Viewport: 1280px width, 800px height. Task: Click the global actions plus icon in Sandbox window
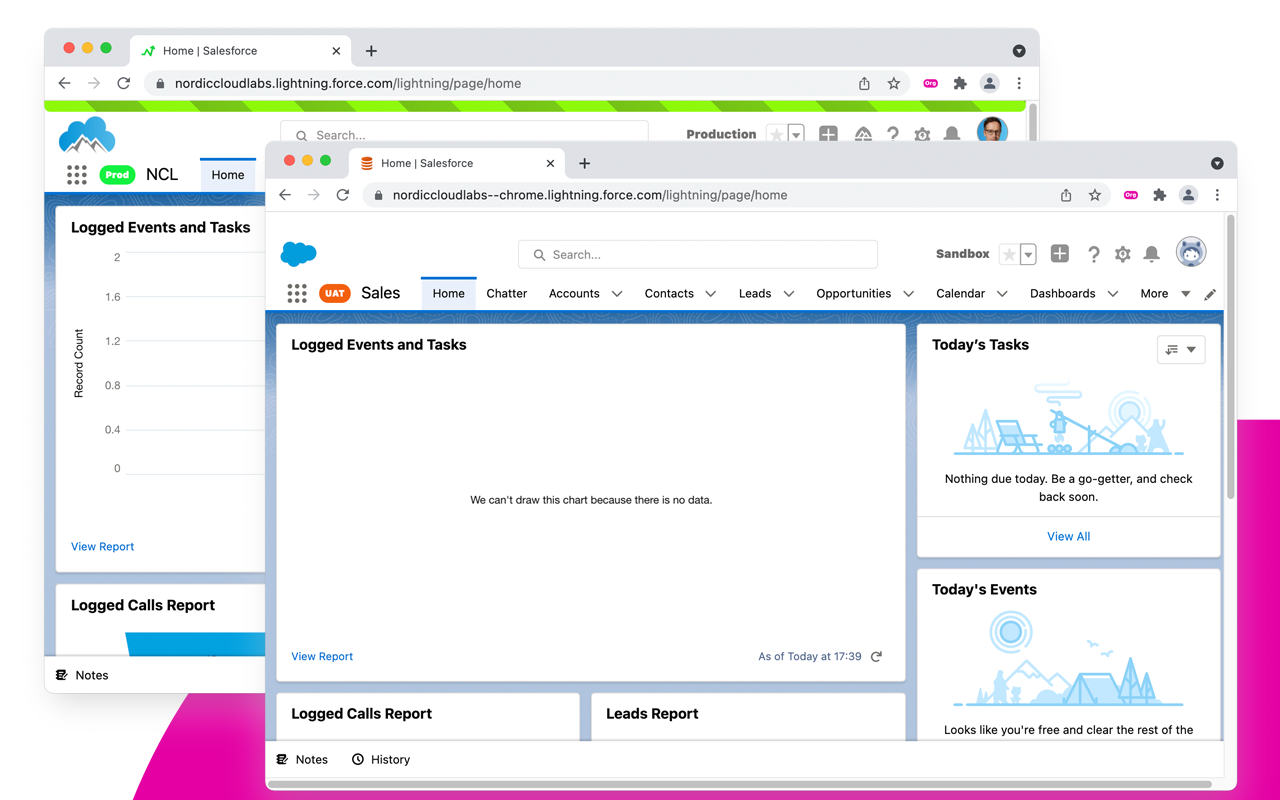coord(1060,254)
